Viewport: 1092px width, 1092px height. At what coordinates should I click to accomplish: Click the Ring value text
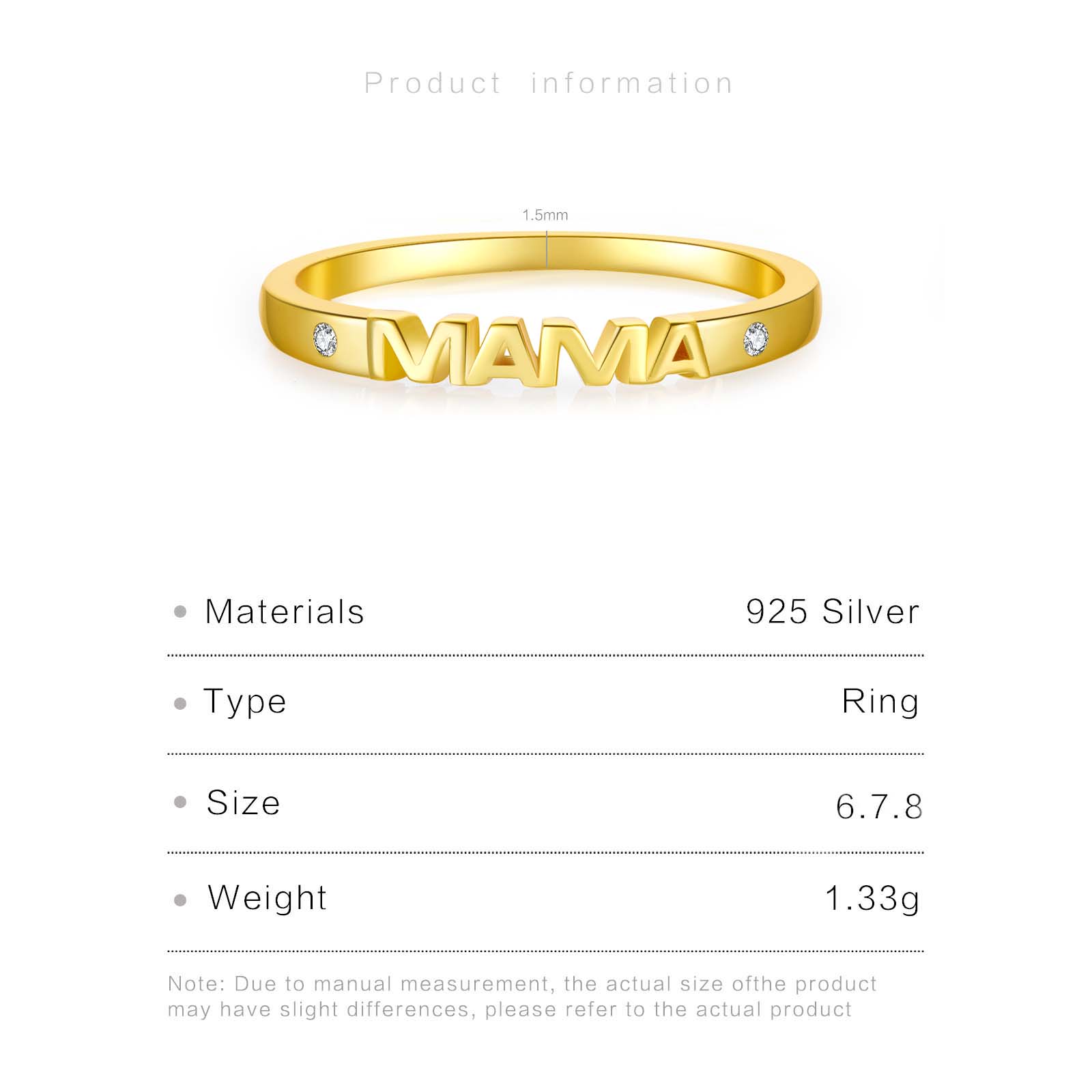[x=880, y=703]
